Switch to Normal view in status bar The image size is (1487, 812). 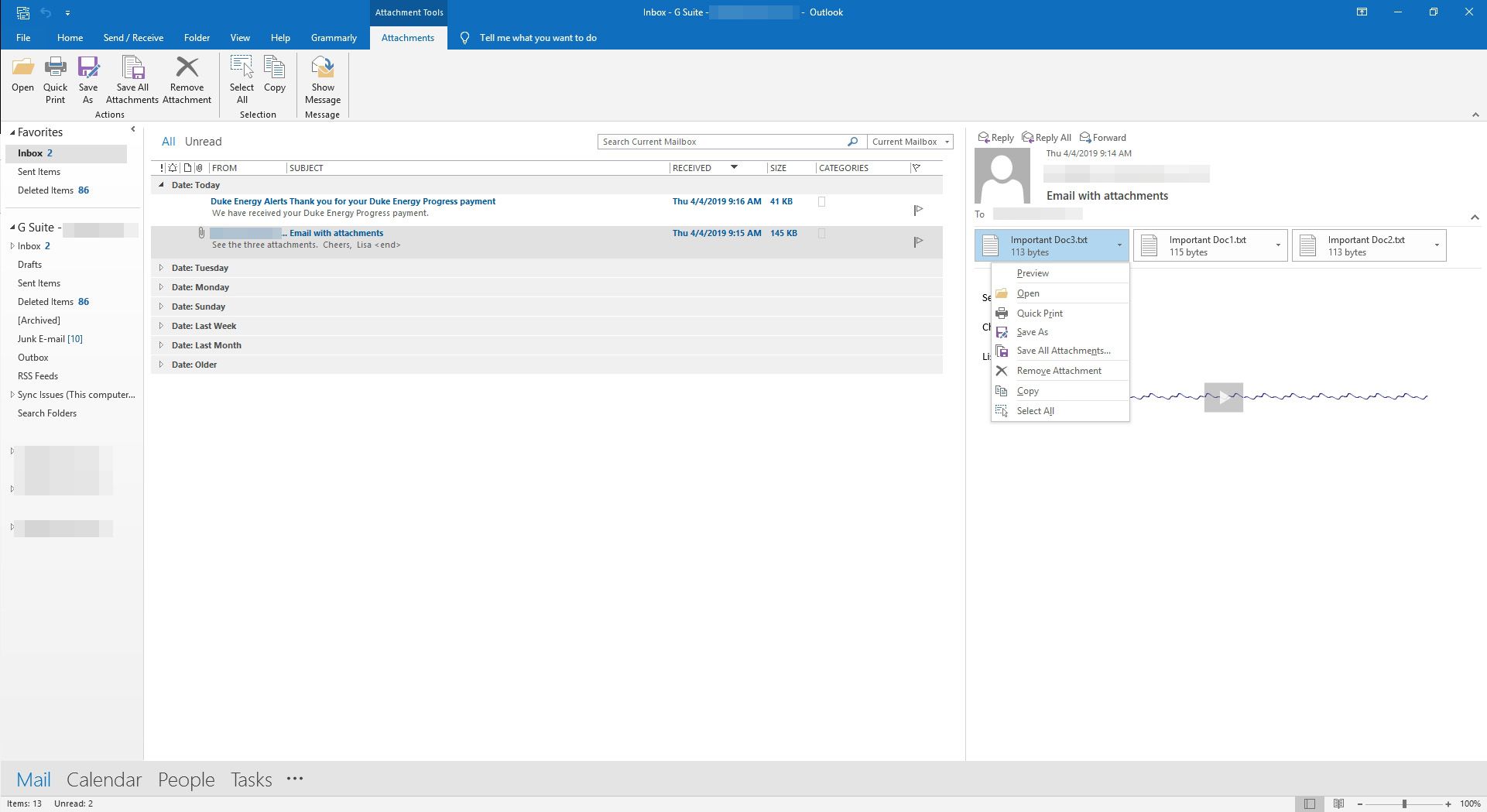(1309, 803)
